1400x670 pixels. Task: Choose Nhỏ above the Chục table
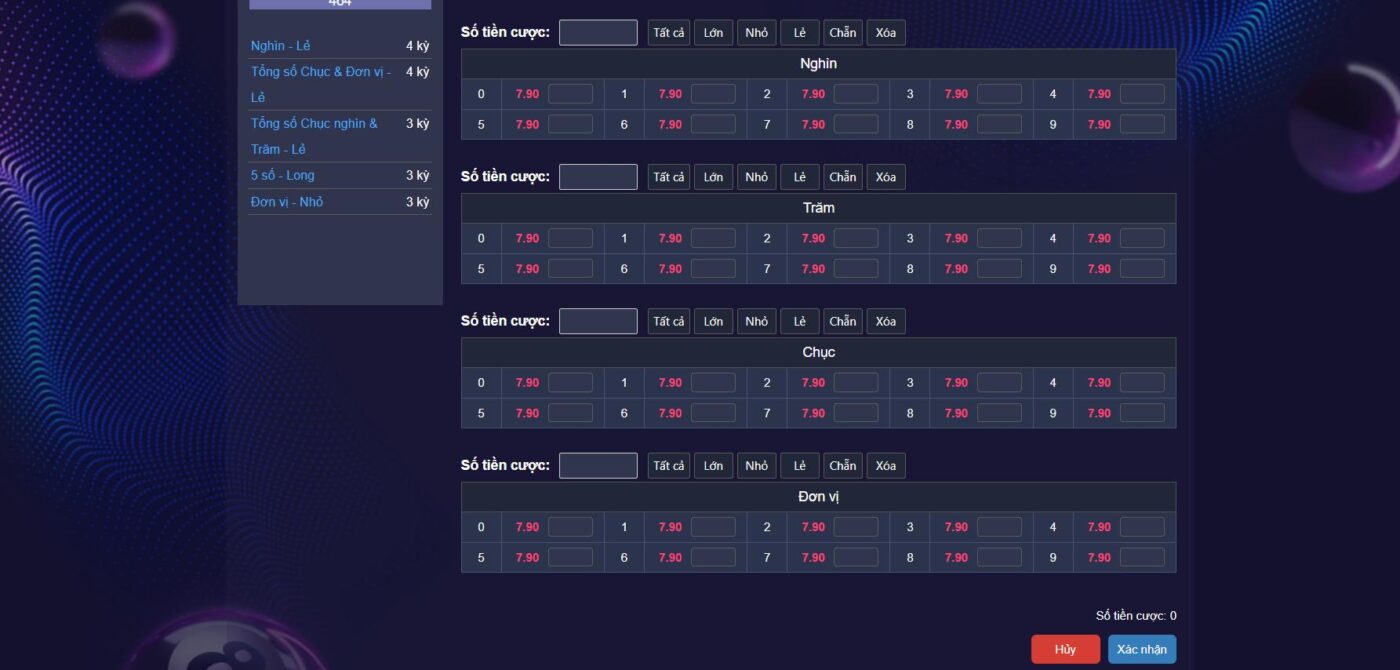coord(757,321)
